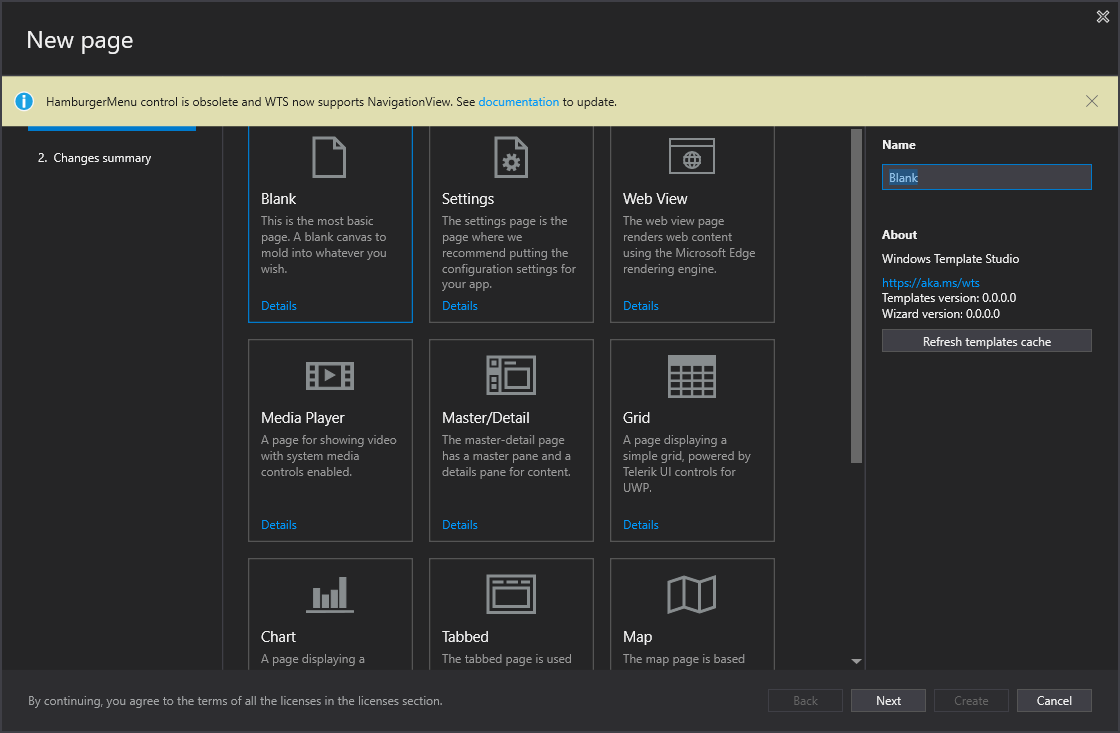Select the Chart bar graph icon
The image size is (1120, 733).
[329, 594]
